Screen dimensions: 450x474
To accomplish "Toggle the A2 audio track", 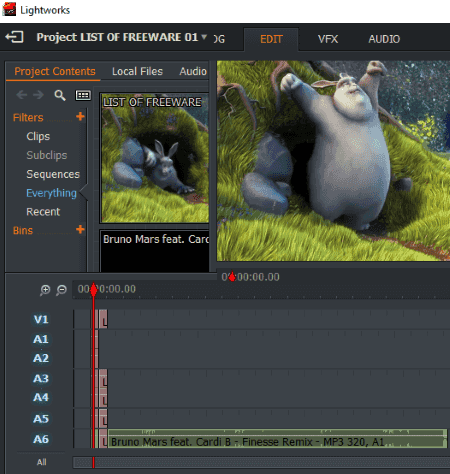I will point(41,358).
